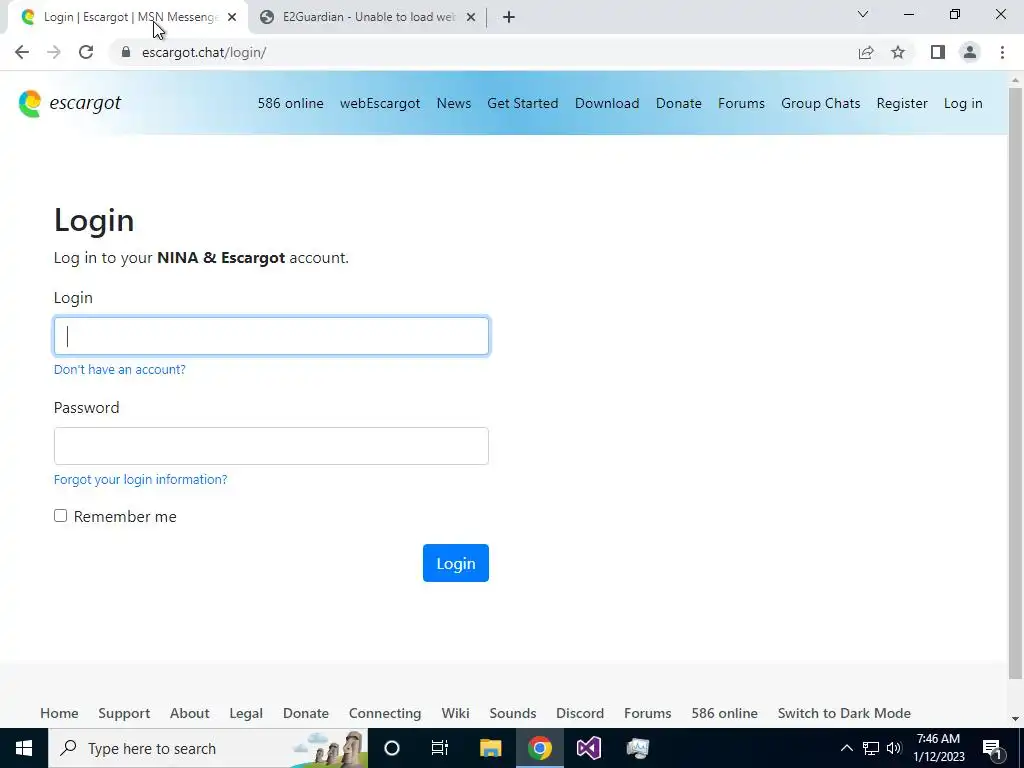Click the Cortana circle taskbar icon

[x=392, y=748]
